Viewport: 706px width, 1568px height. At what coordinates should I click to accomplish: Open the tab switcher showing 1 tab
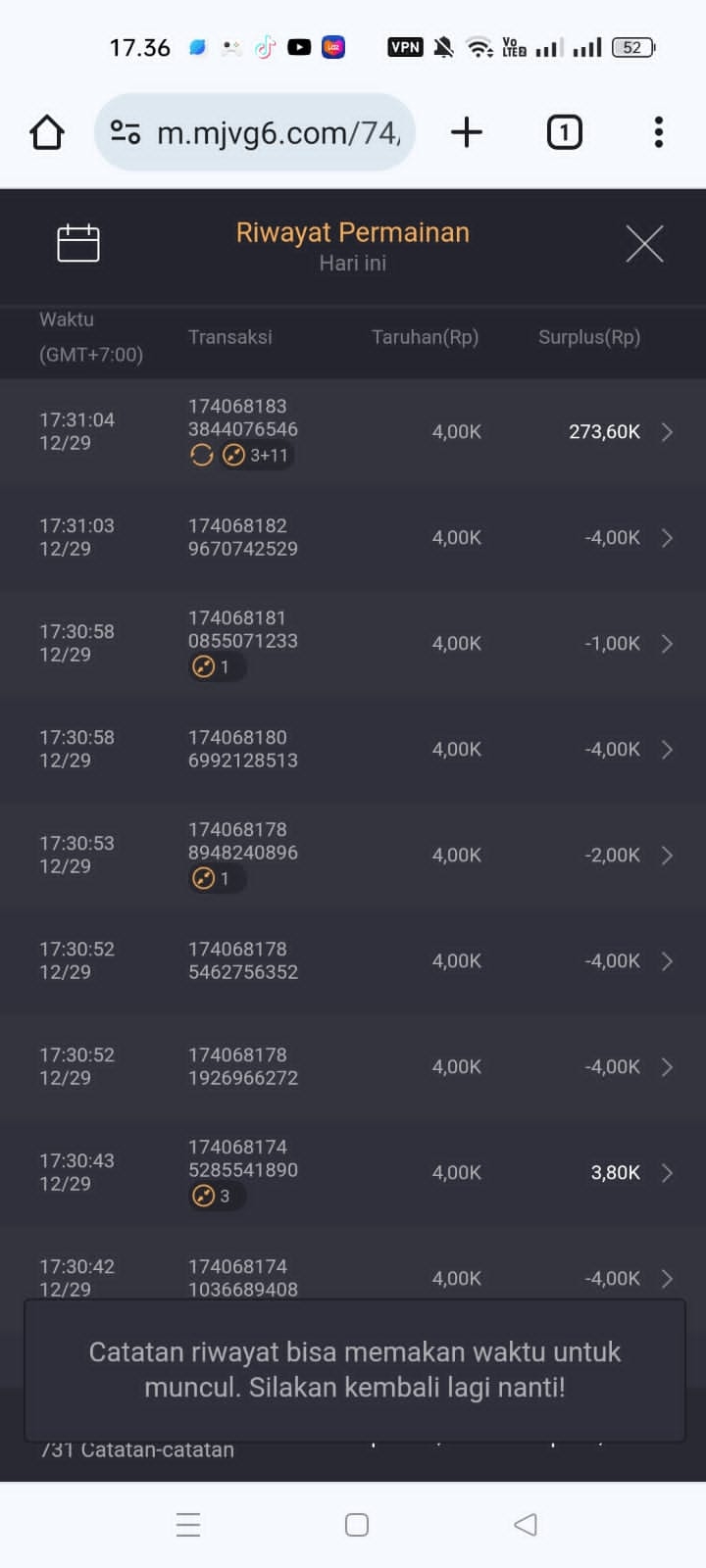(564, 132)
